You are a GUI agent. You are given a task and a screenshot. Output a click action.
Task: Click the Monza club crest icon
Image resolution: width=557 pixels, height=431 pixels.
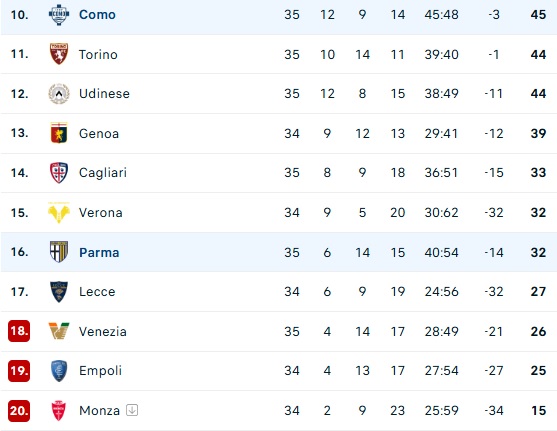coord(59,410)
